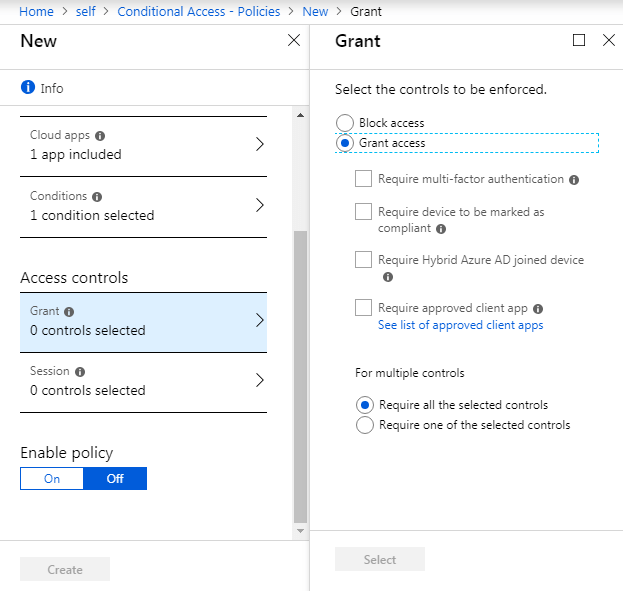623x591 pixels.
Task: Click the blue Info icon under New
Action: pyautogui.click(x=28, y=88)
